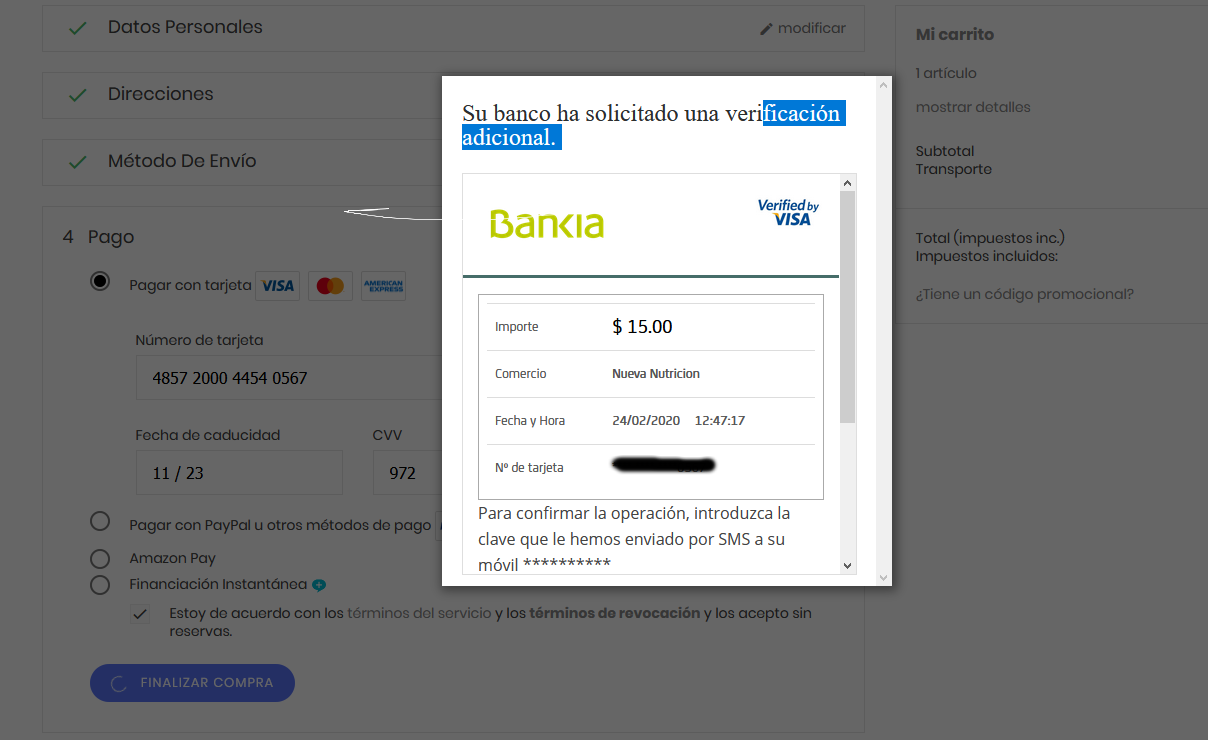Click the American Express logo icon

[x=383, y=286]
